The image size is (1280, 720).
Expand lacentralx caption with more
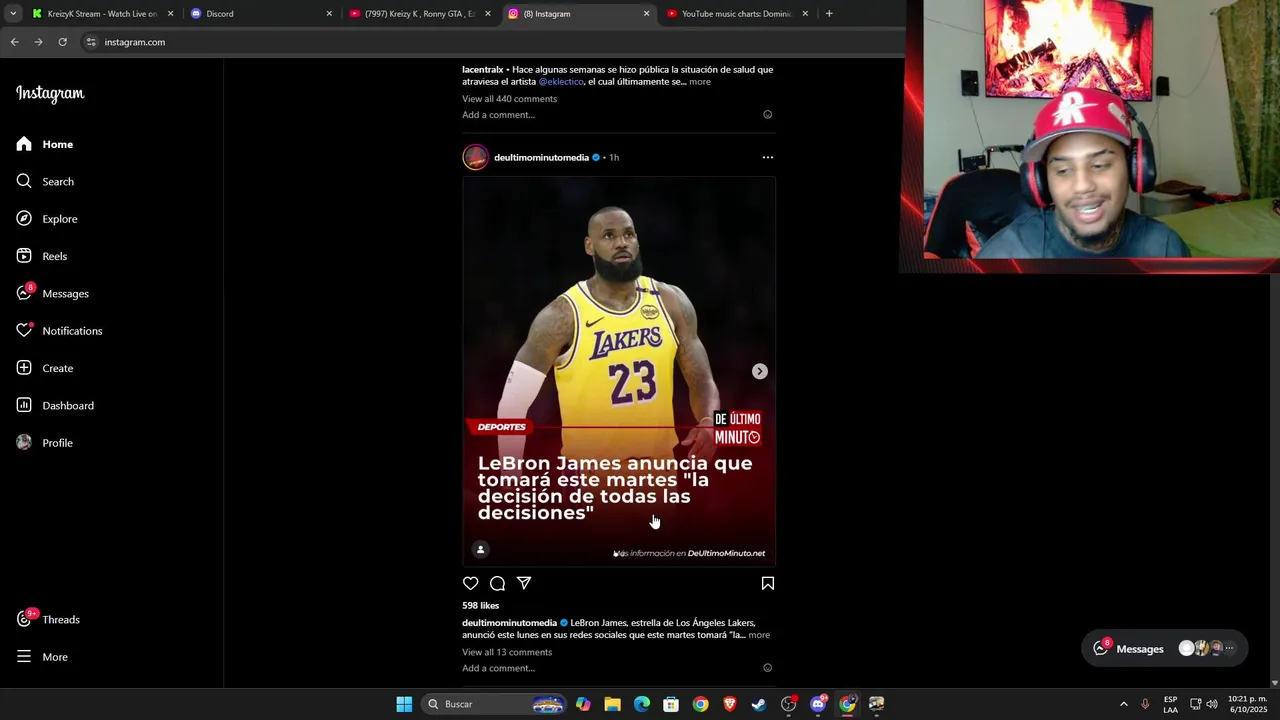[x=700, y=82]
